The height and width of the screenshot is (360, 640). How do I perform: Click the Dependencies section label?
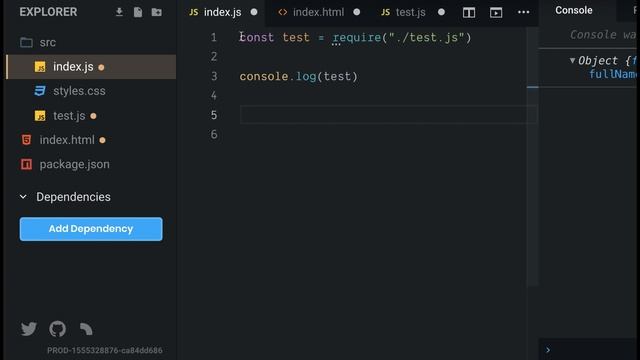[73, 197]
